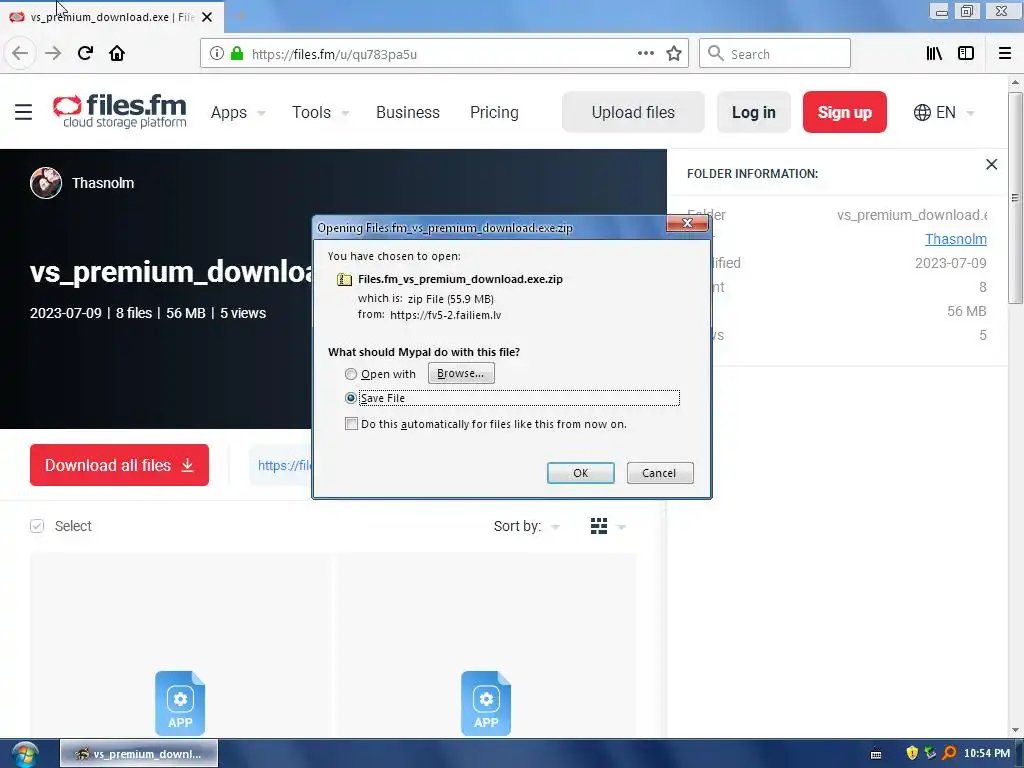Close the Opening file dialog

point(687,223)
